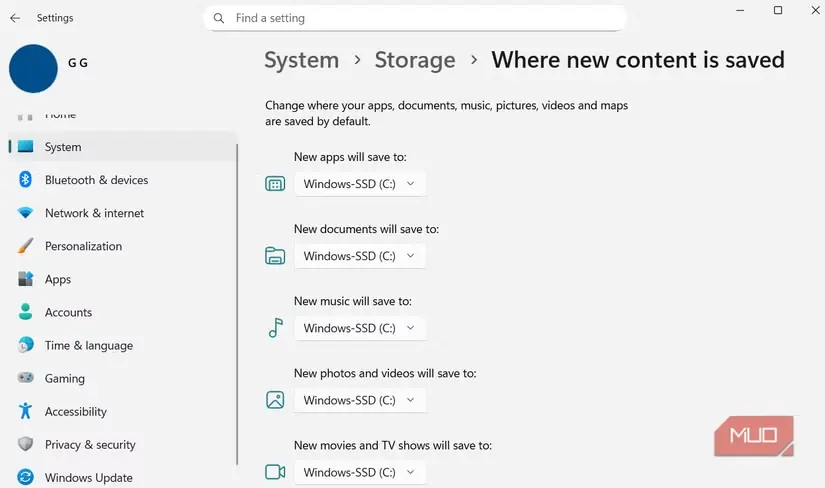Minimize the Settings window
825x488 pixels.
point(740,11)
